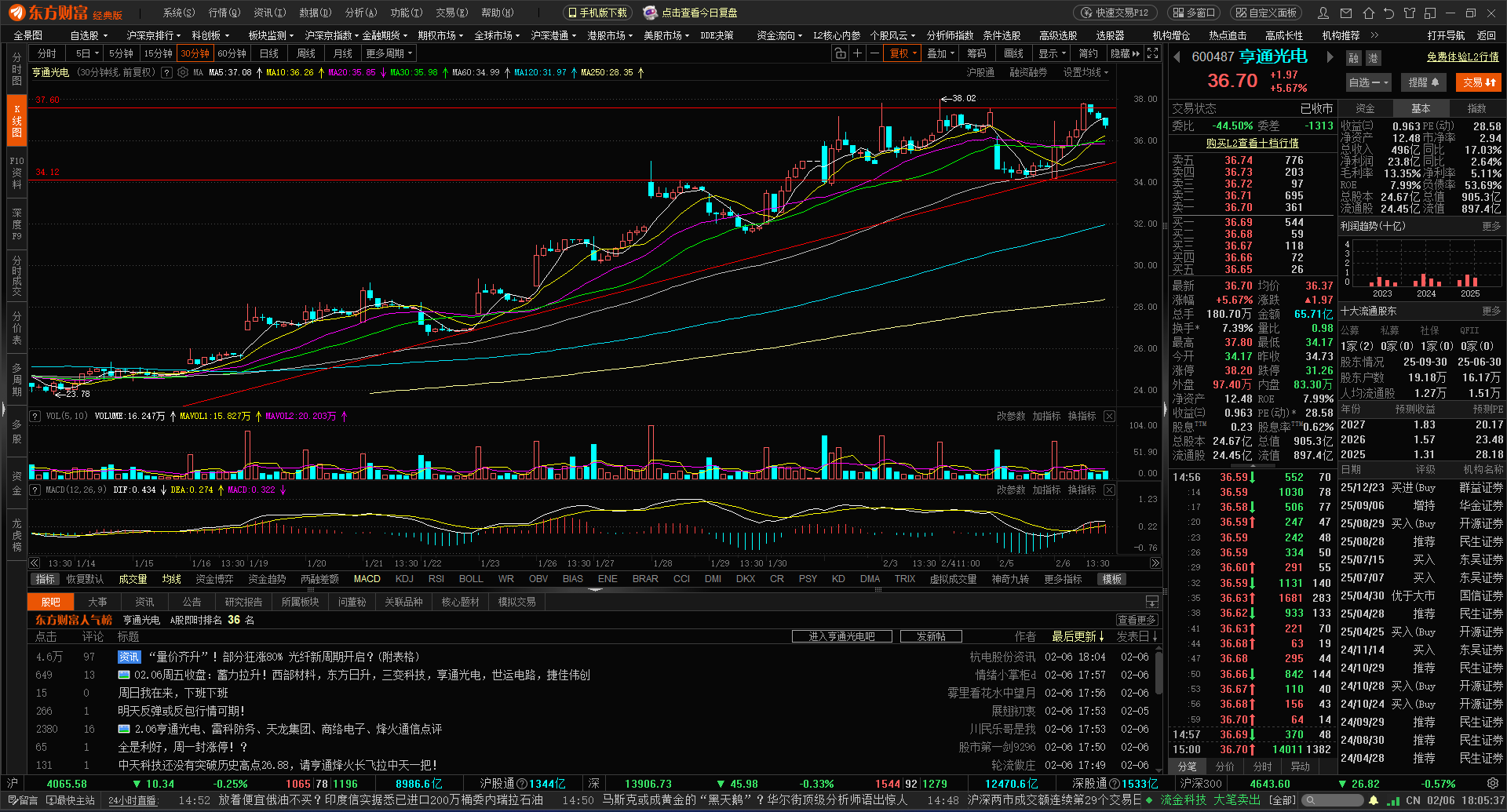Toggle 画线 drawing tools
The image size is (1507, 812).
(1013, 53)
